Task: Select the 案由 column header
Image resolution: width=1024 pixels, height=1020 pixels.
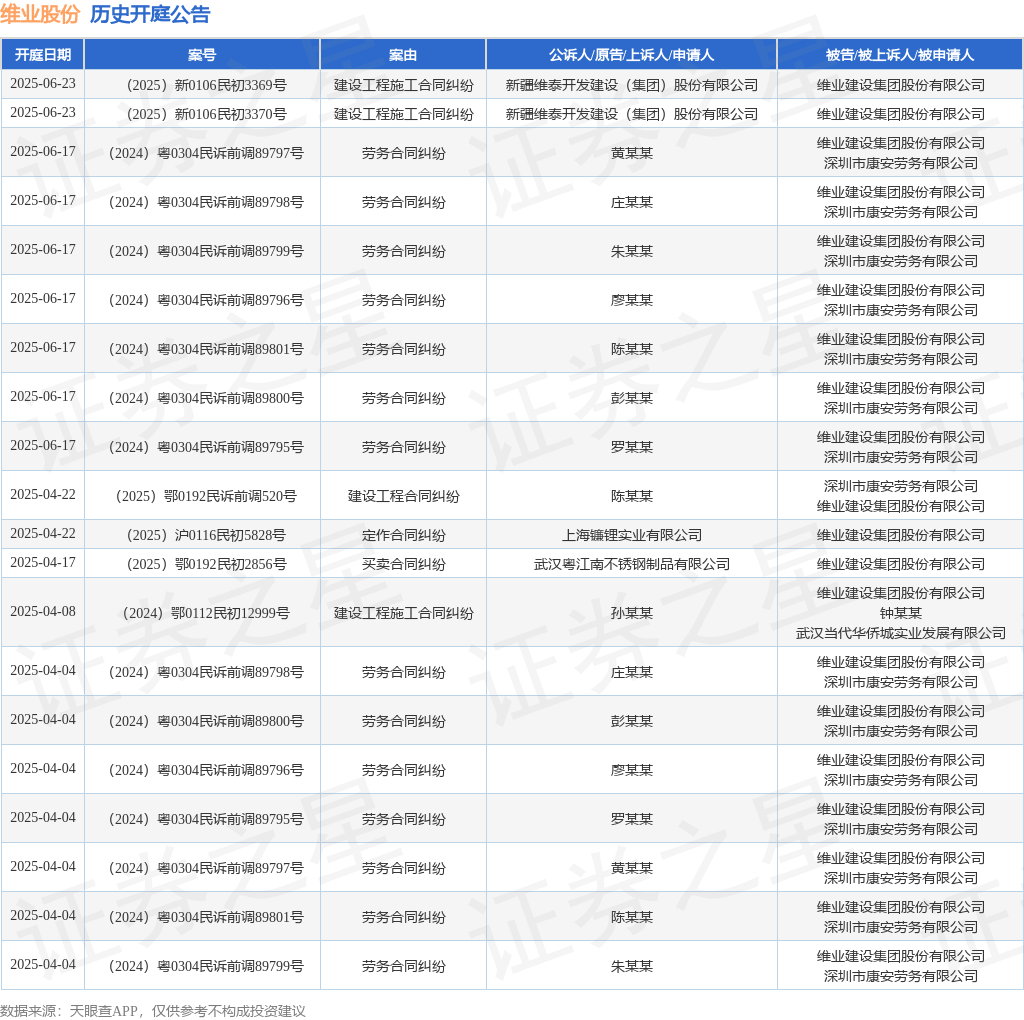Action: pos(403,55)
